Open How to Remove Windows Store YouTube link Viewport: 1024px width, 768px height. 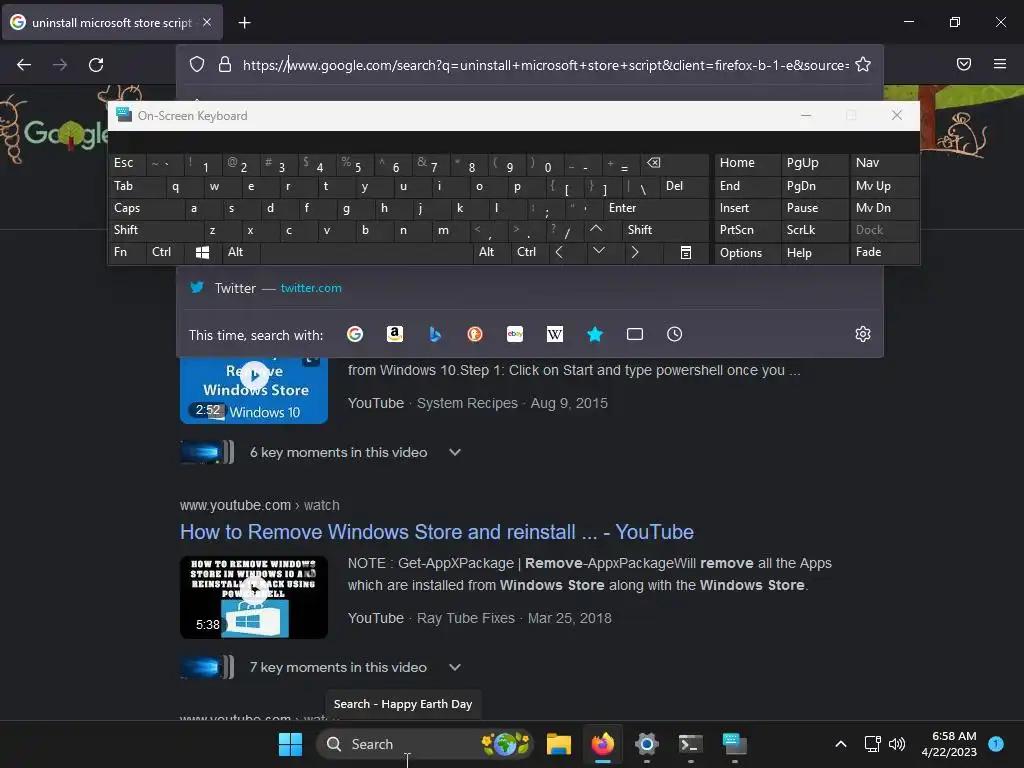pyautogui.click(x=436, y=532)
